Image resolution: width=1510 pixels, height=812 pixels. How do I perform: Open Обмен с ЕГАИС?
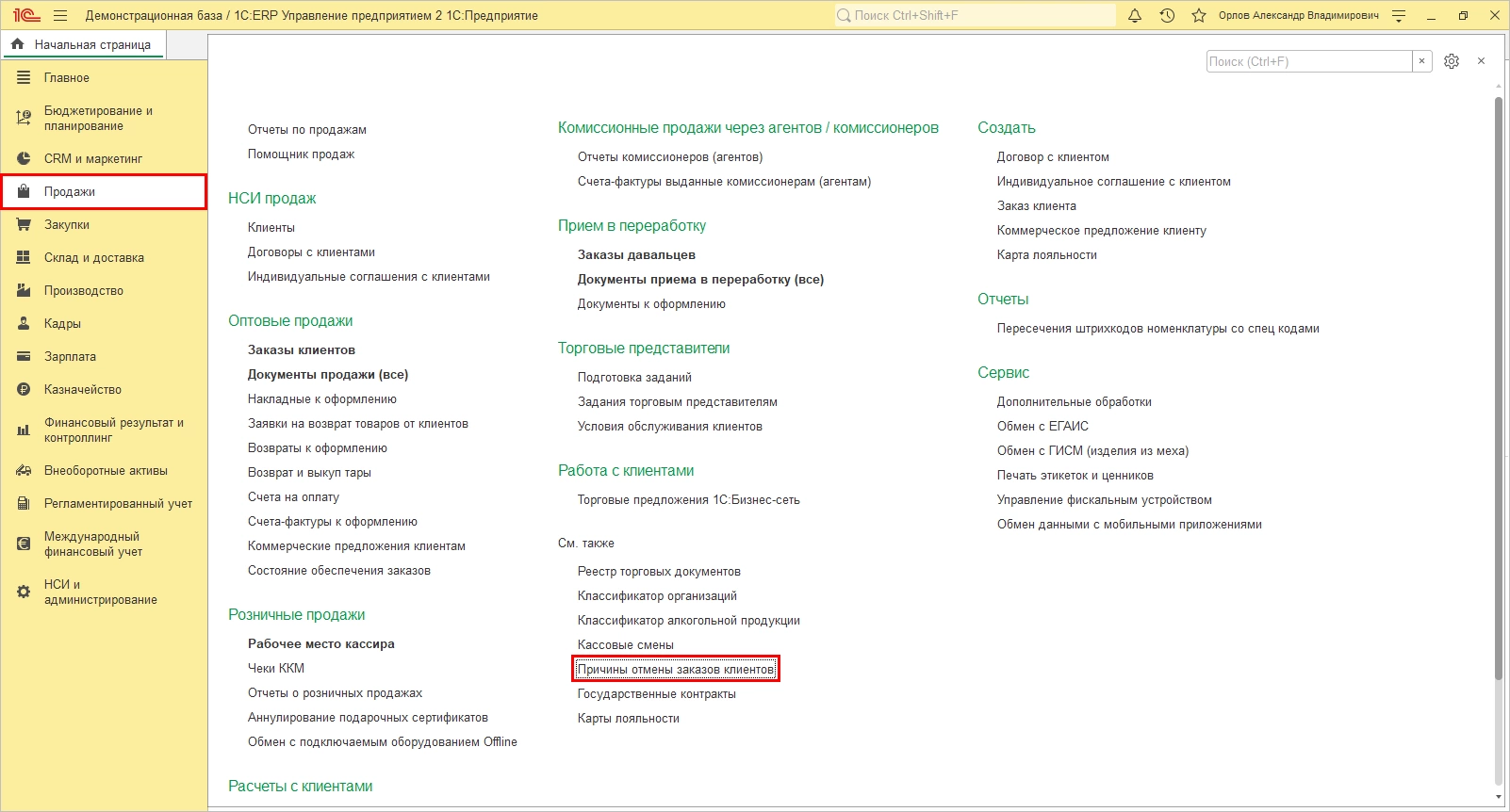[1042, 426]
